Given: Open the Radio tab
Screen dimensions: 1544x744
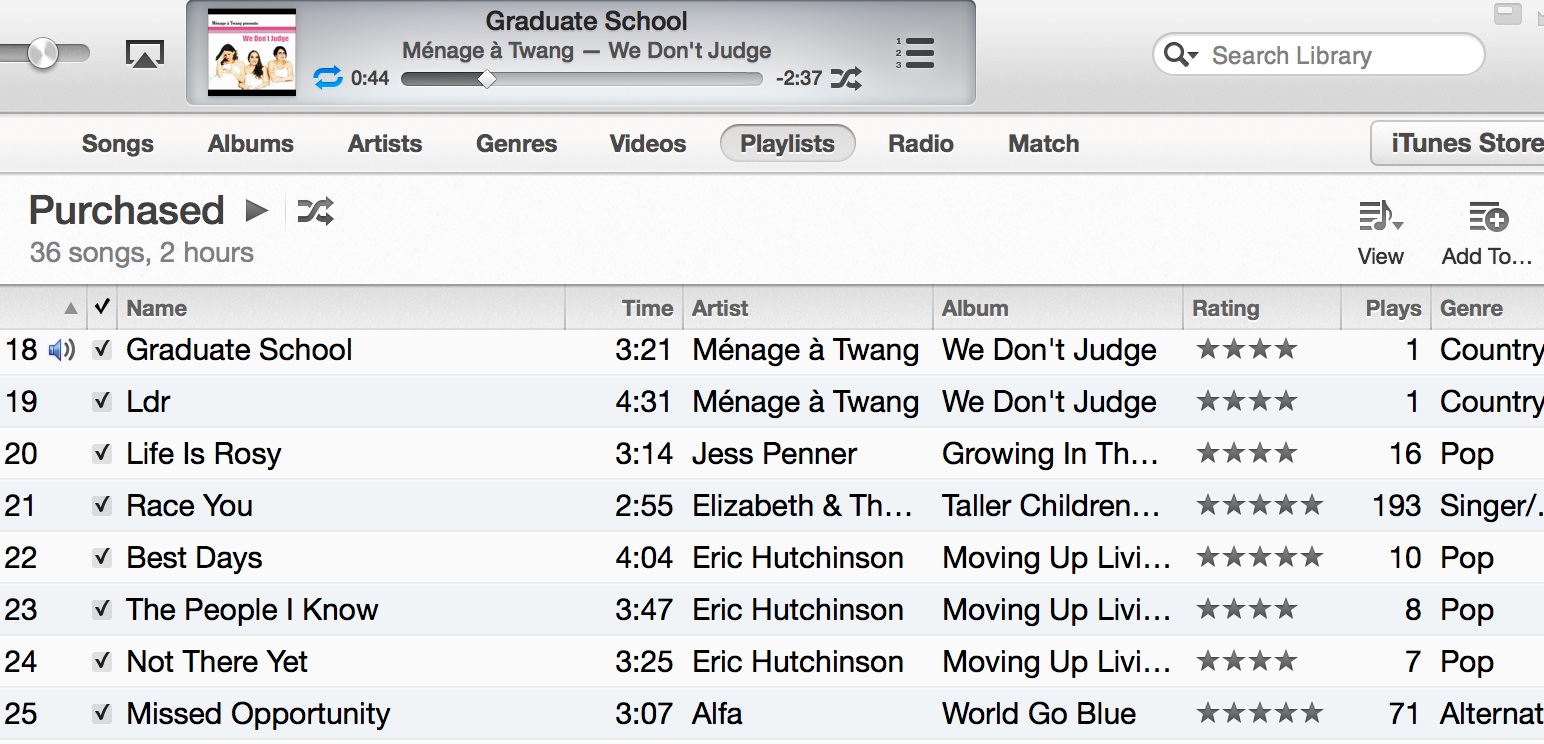Looking at the screenshot, I should point(920,144).
